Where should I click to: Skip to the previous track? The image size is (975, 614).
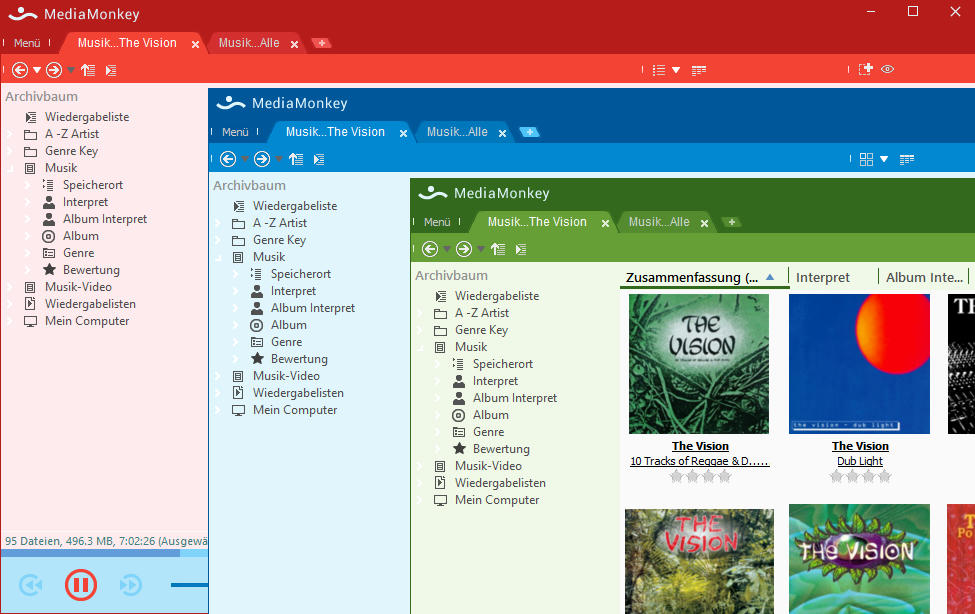(x=31, y=585)
